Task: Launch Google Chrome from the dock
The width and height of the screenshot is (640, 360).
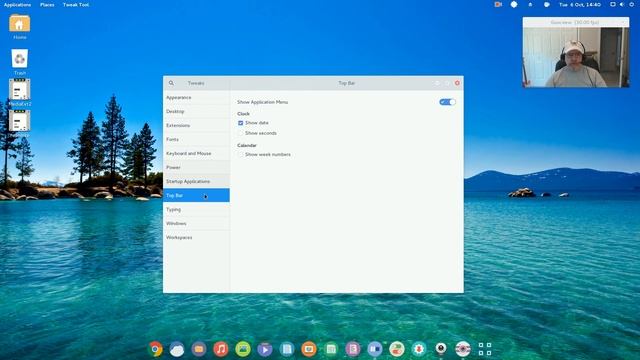Action: tap(155, 349)
